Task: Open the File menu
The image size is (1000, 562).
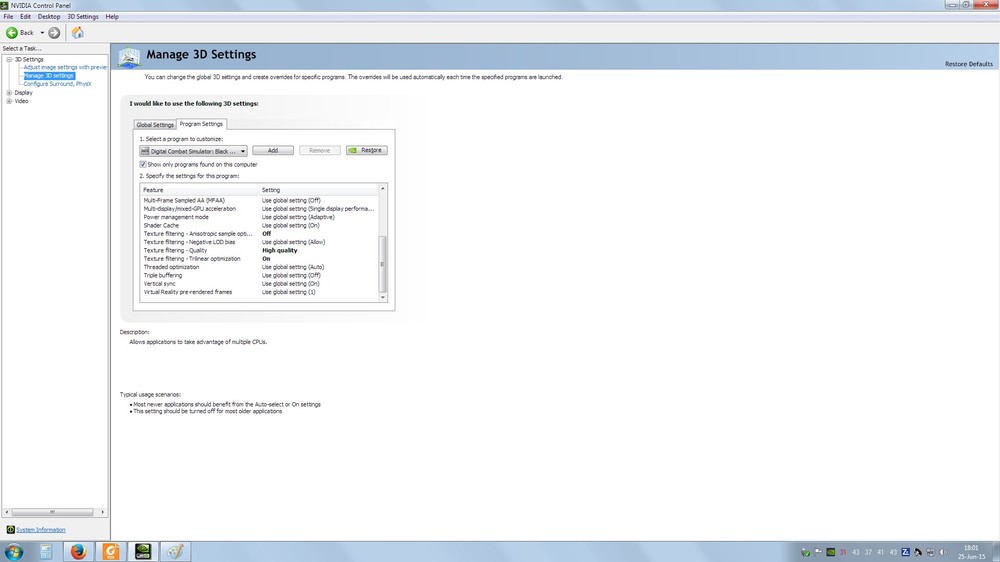Action: click(x=8, y=17)
